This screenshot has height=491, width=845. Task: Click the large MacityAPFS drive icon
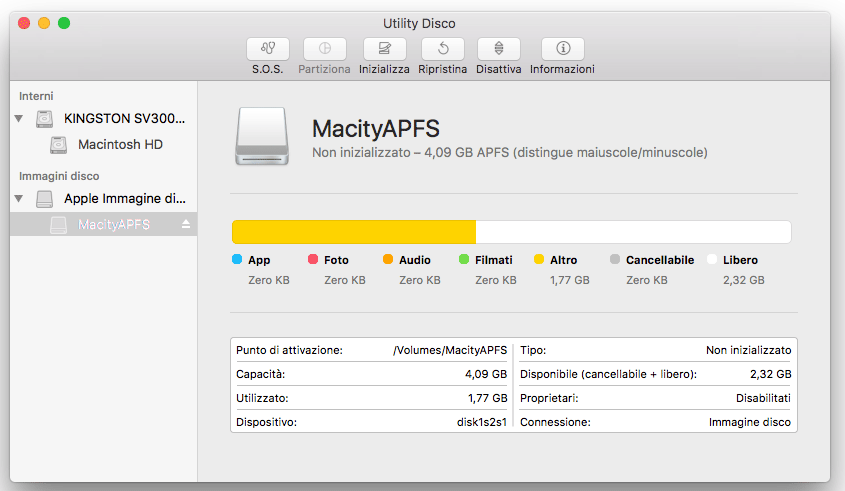[x=262, y=136]
